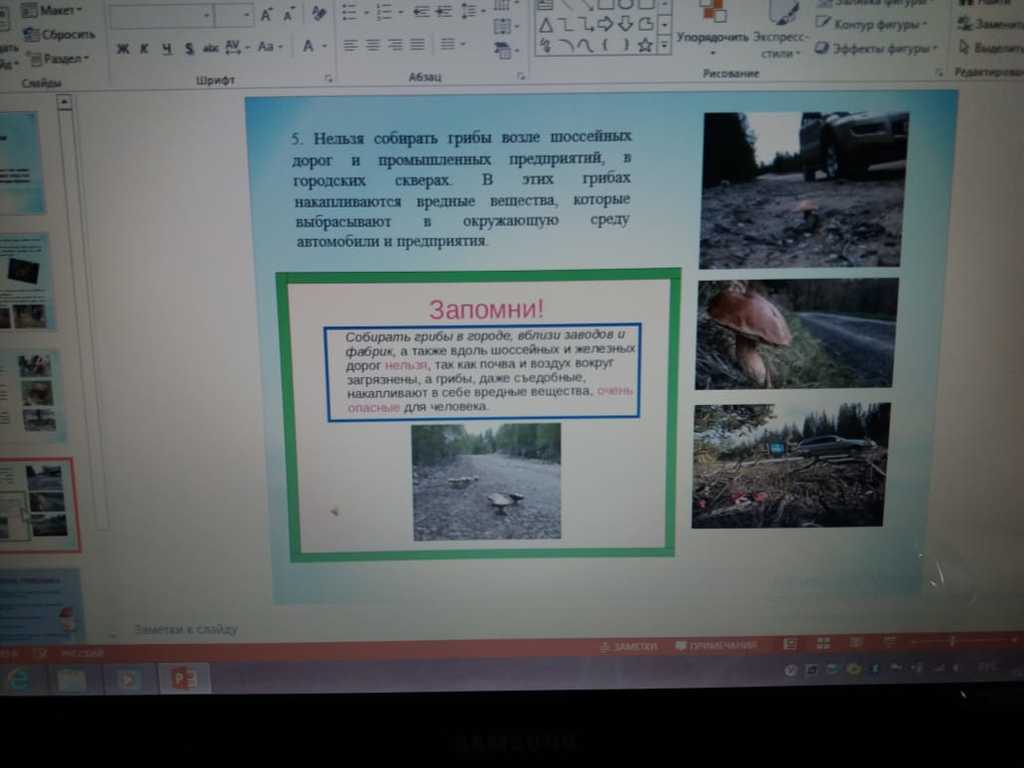Image resolution: width=1024 pixels, height=768 pixels.
Task: Clear all formatting eraser icon
Action: 319,13
